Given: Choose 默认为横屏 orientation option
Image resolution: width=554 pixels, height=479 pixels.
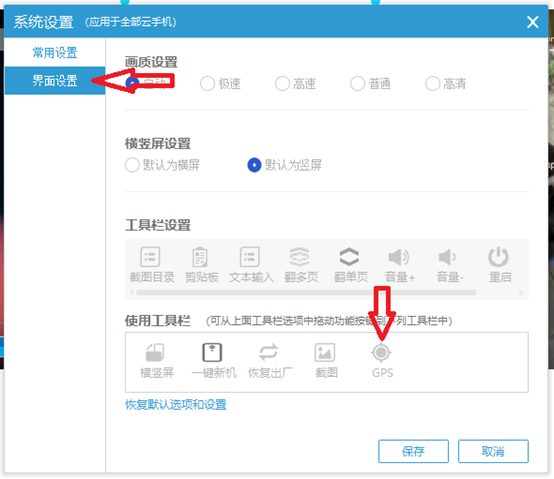Looking at the screenshot, I should click(x=132, y=165).
